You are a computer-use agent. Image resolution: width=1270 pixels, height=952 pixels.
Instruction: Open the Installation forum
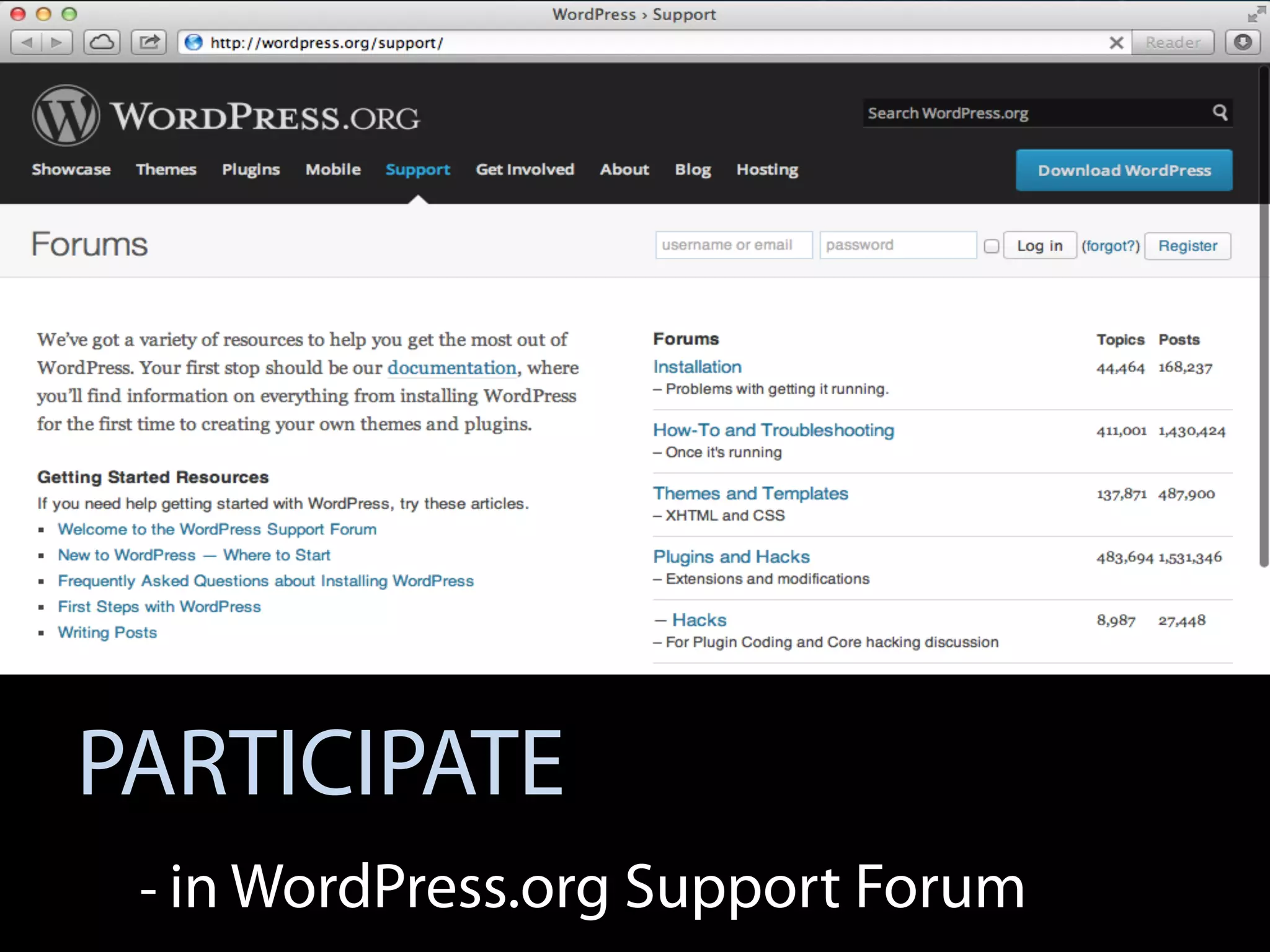[697, 367]
